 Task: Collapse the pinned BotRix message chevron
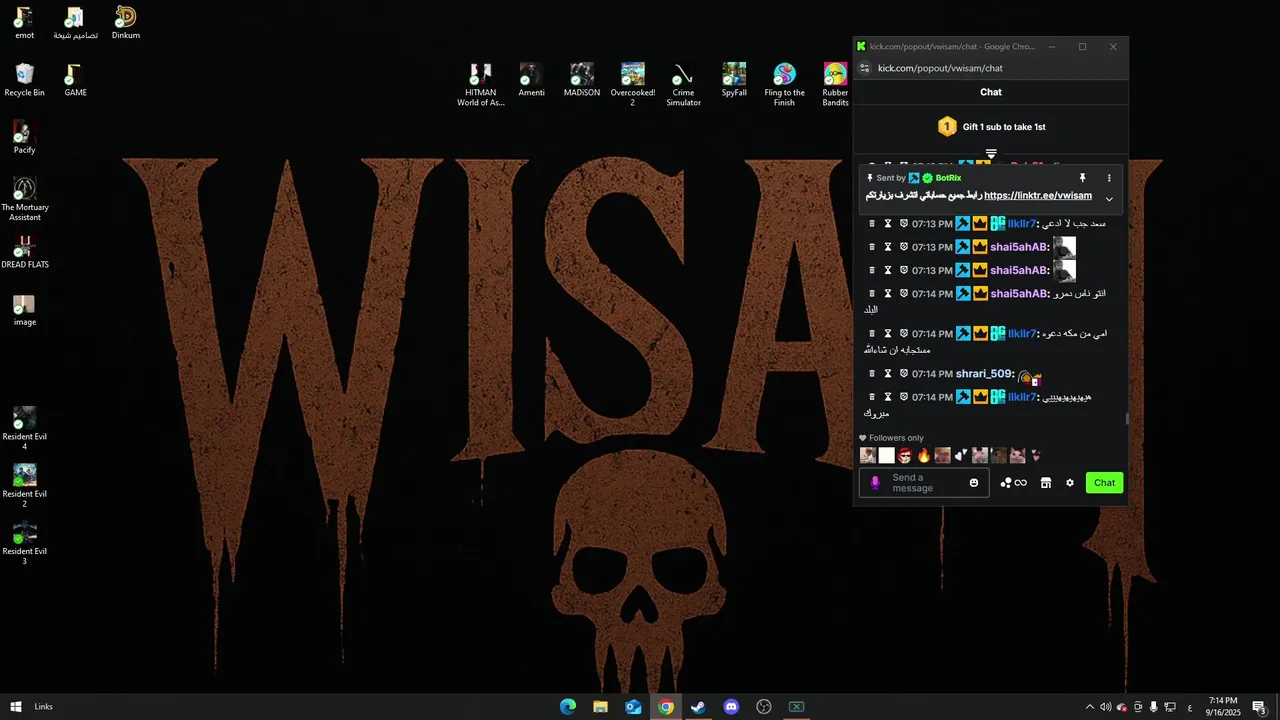pos(1109,199)
